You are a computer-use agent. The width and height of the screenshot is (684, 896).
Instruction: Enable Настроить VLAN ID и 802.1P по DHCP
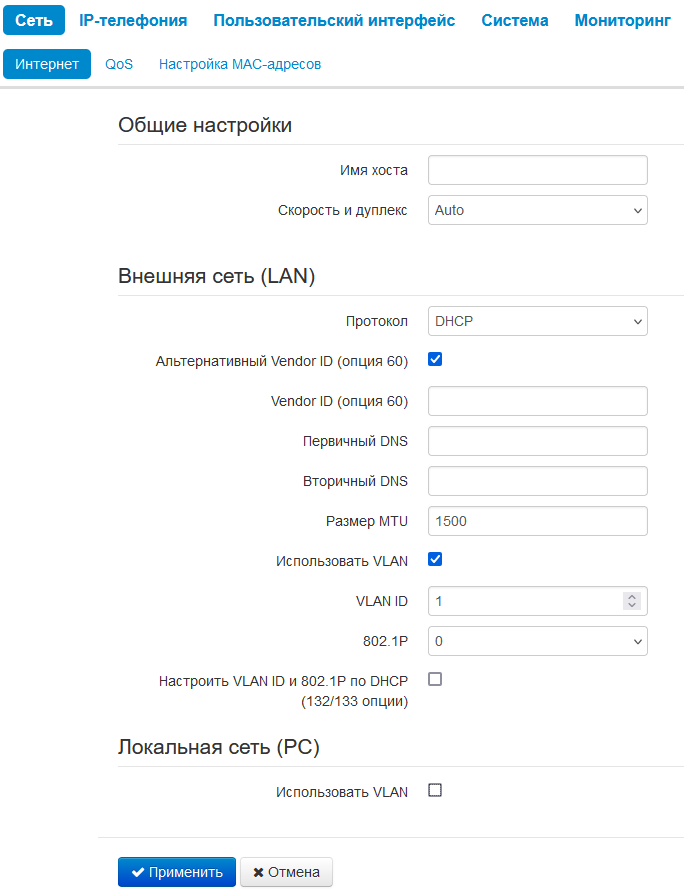coord(435,679)
